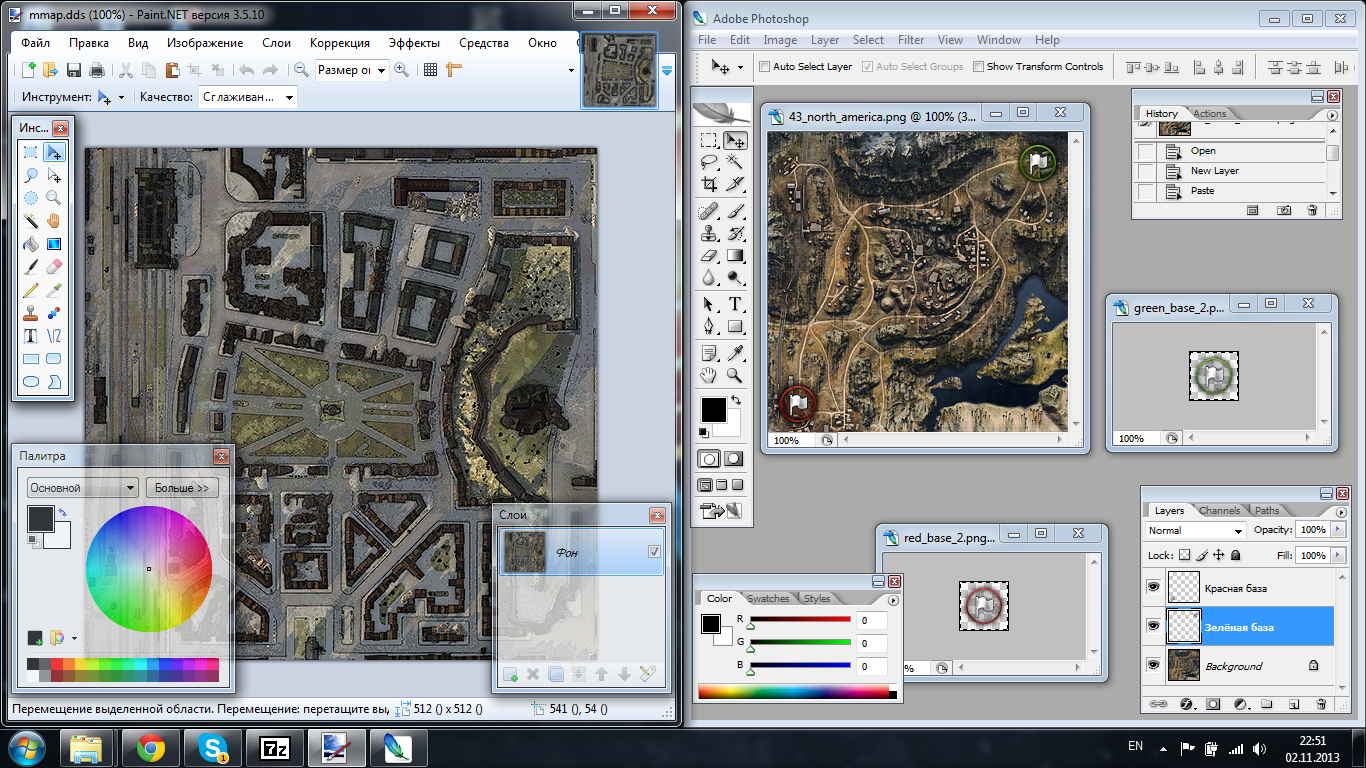1366x768 pixels.
Task: Select the Paste step in History
Action: click(1203, 190)
